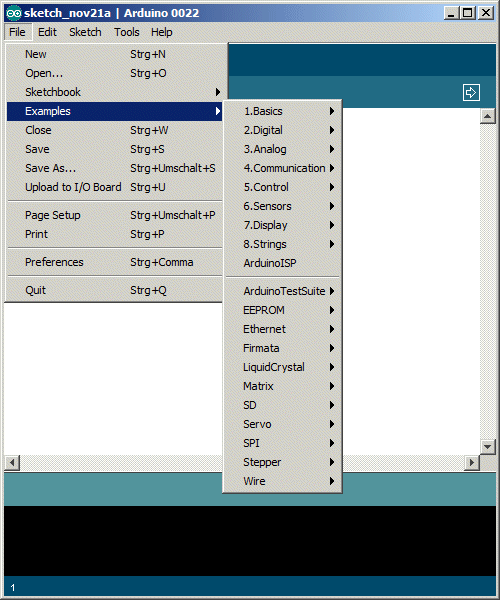Open Preferences from the File menu
This screenshot has width=500, height=600.
pos(114,262)
